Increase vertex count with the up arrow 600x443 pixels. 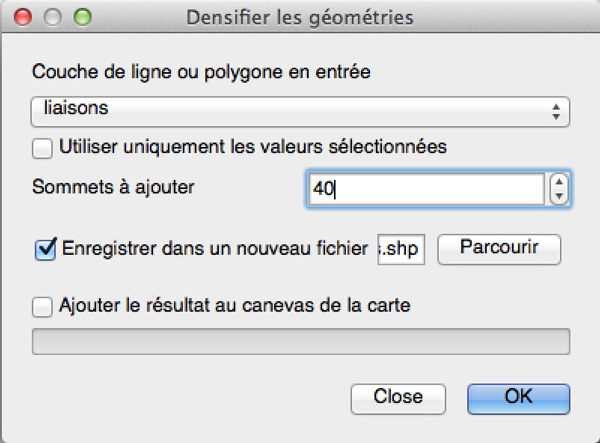(559, 182)
